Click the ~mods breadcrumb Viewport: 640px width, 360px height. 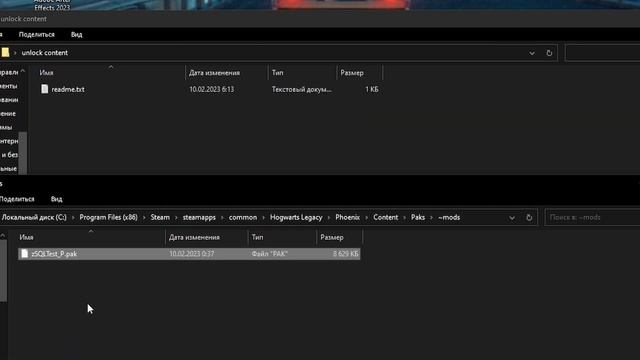(449, 218)
